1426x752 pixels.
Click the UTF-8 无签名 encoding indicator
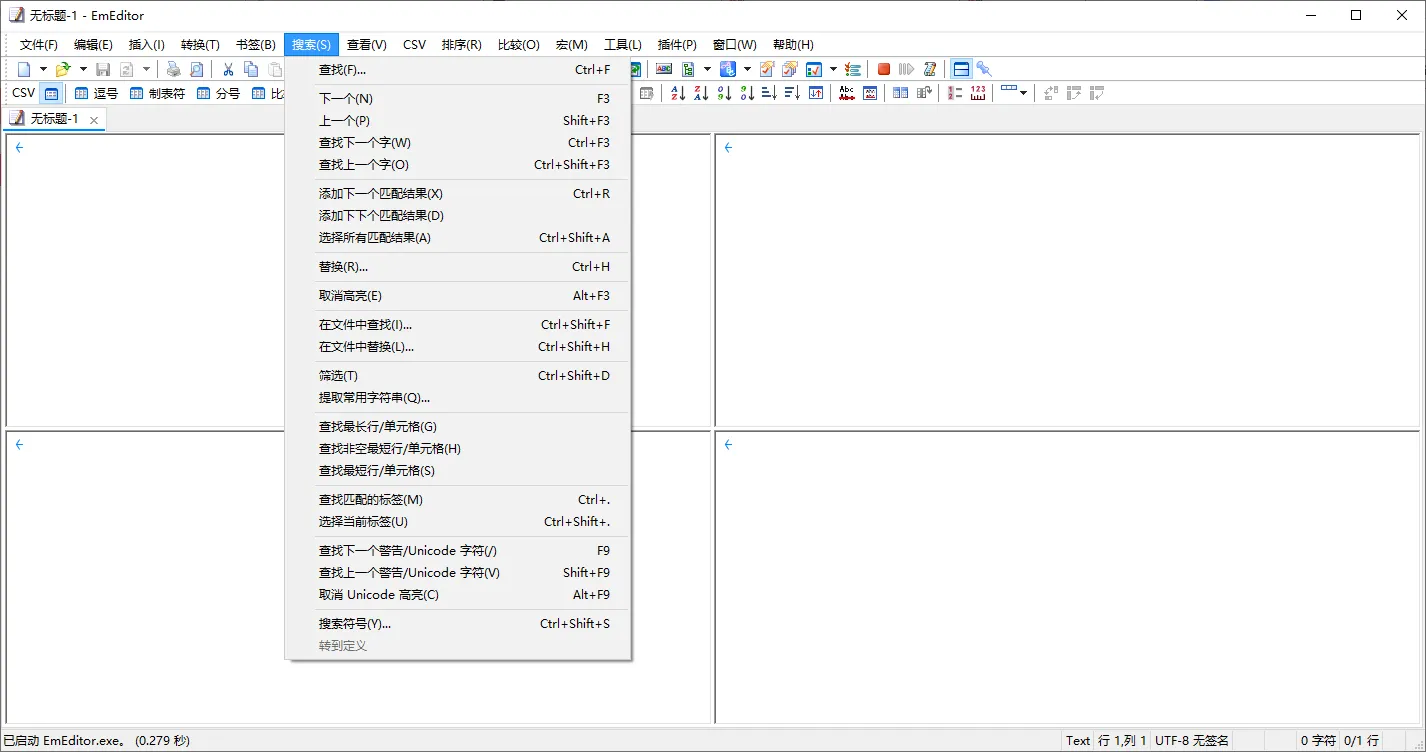1189,740
